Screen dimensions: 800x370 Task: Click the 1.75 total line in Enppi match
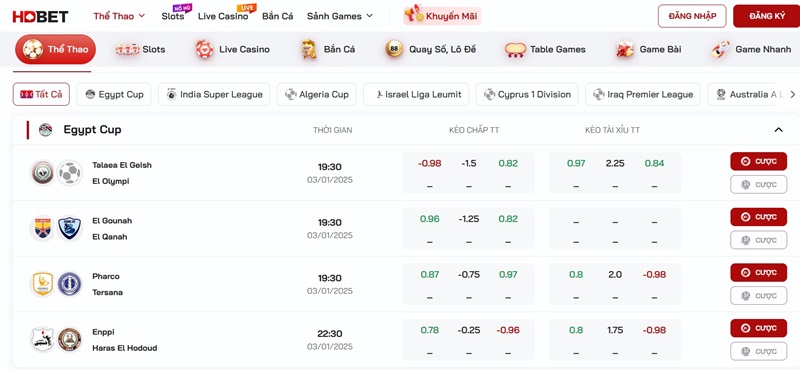coord(615,330)
